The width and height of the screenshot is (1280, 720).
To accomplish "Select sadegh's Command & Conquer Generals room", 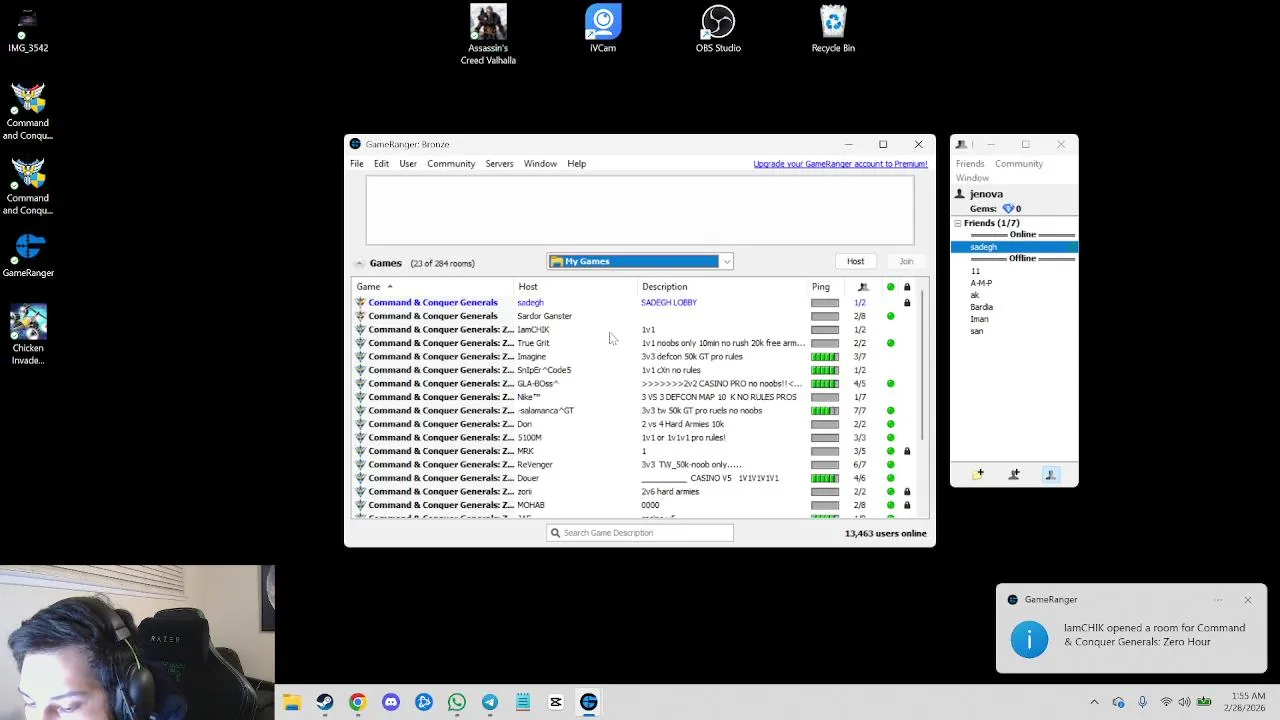I will tap(635, 303).
